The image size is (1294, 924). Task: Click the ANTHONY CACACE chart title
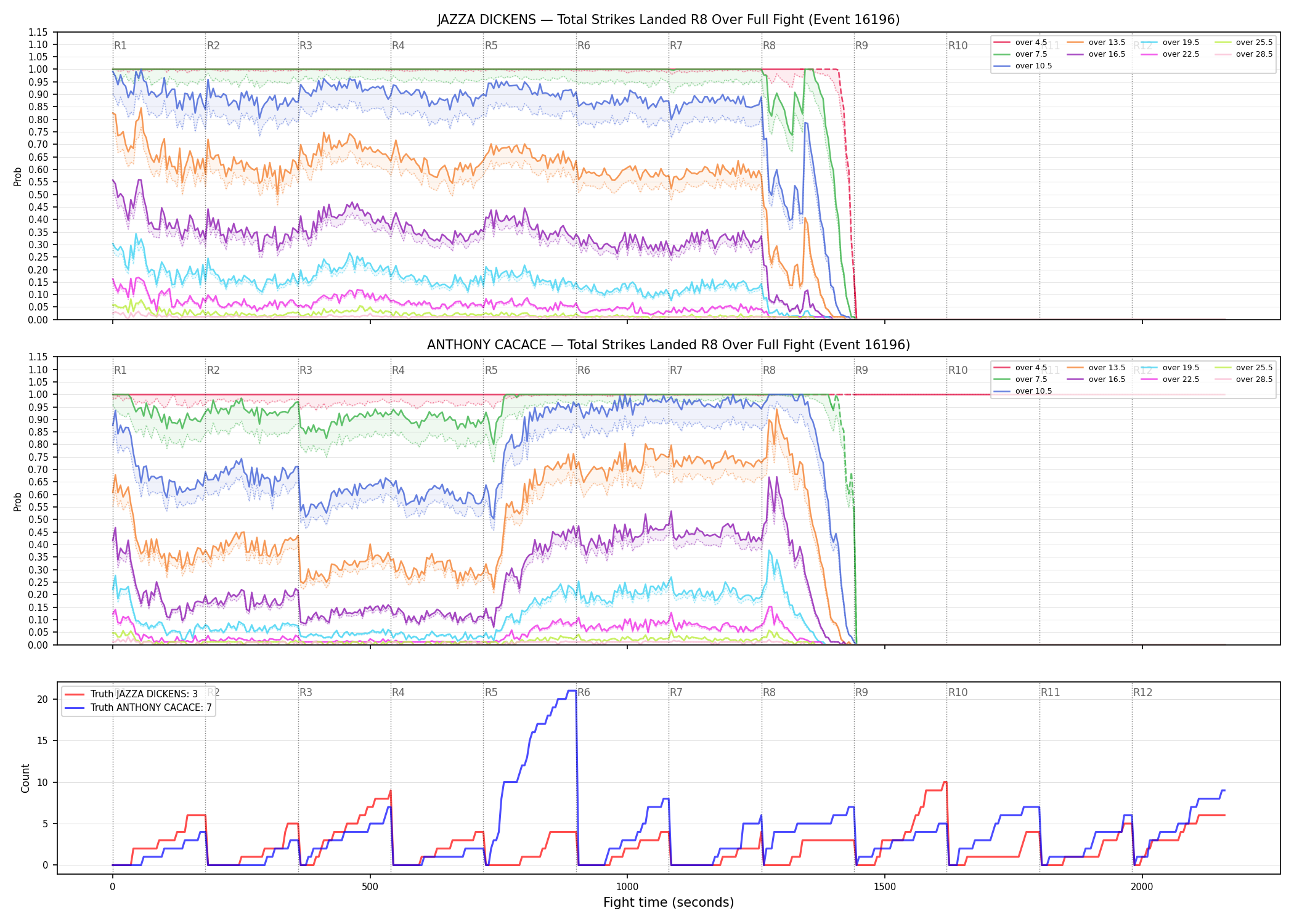(x=669, y=345)
